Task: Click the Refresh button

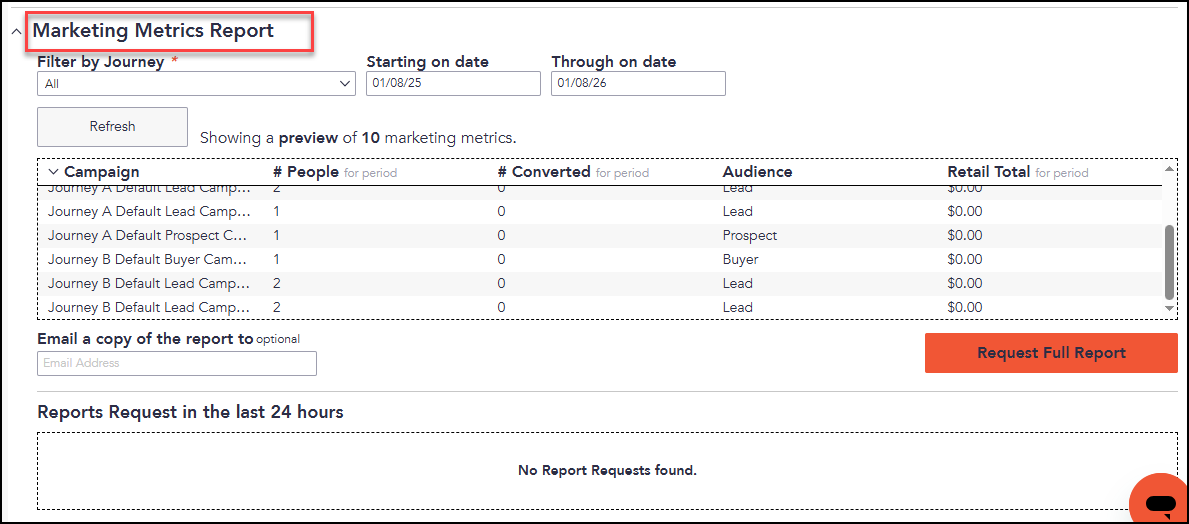Action: click(x=112, y=127)
